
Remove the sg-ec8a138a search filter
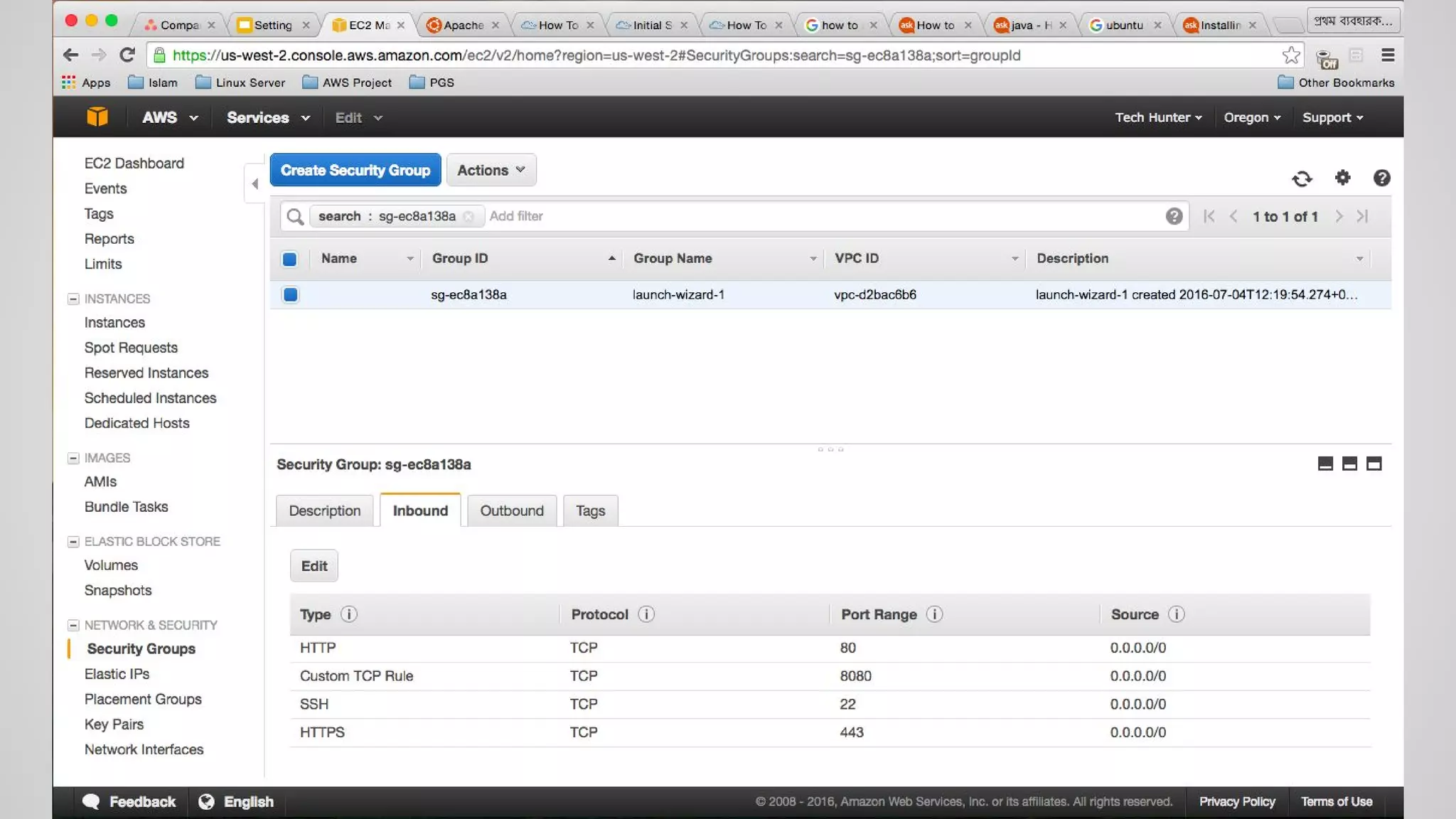pos(469,217)
